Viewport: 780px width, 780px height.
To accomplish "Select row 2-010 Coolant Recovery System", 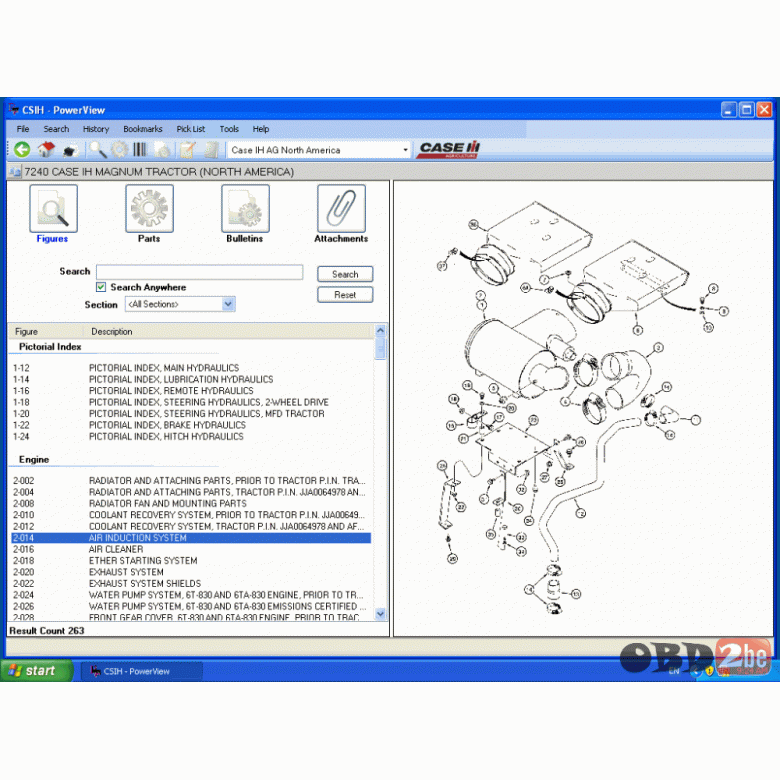I will 191,515.
